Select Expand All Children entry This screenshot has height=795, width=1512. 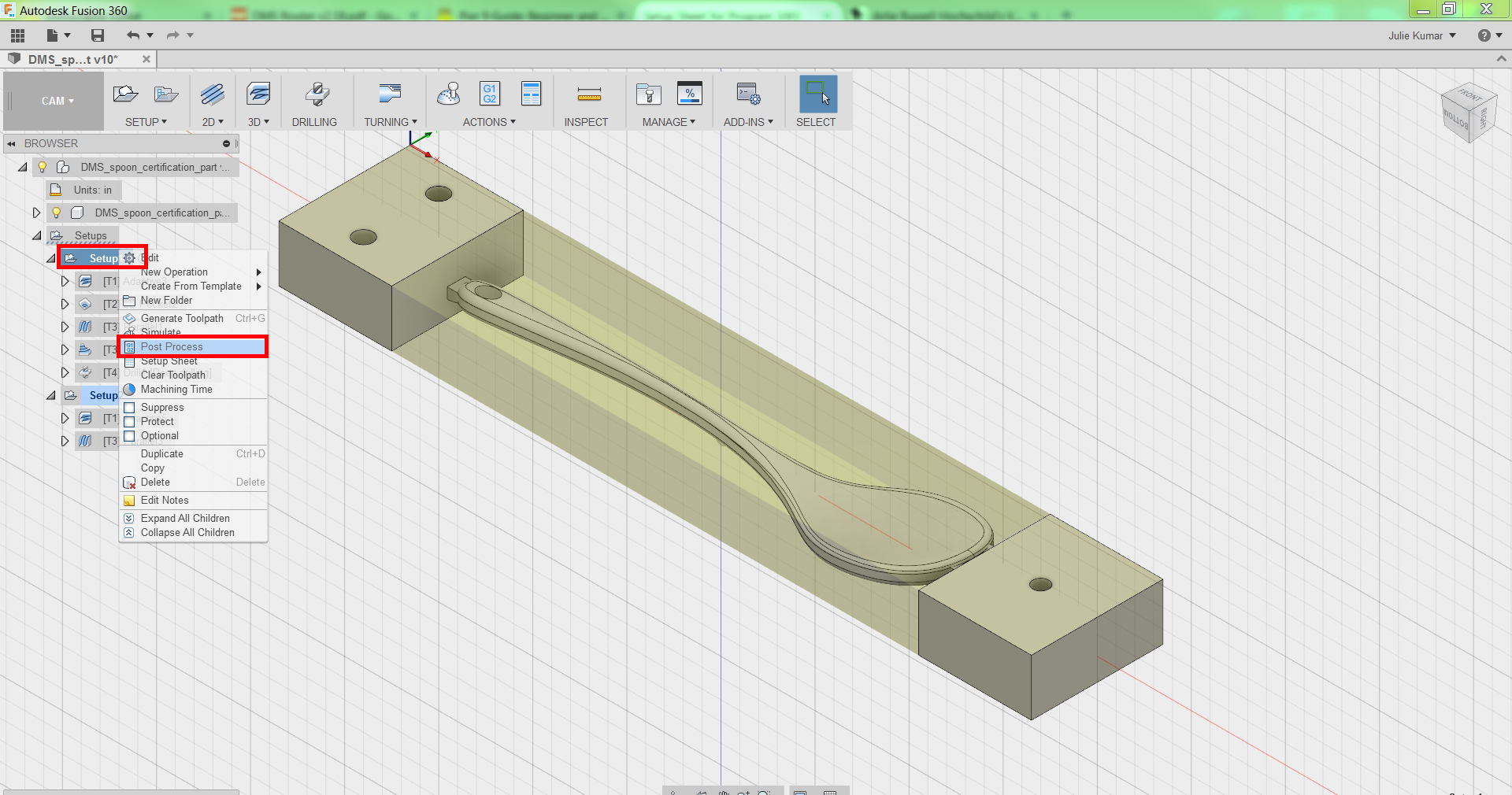(x=193, y=518)
